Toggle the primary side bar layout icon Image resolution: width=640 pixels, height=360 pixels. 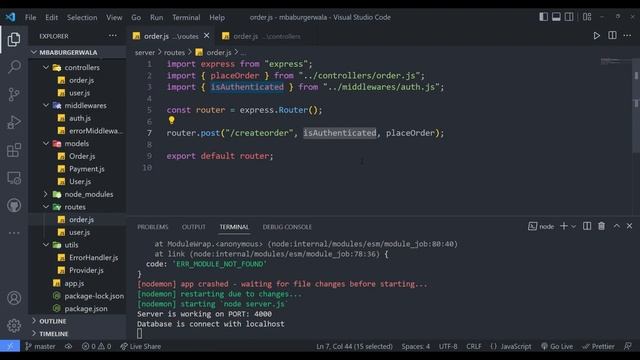coord(544,17)
